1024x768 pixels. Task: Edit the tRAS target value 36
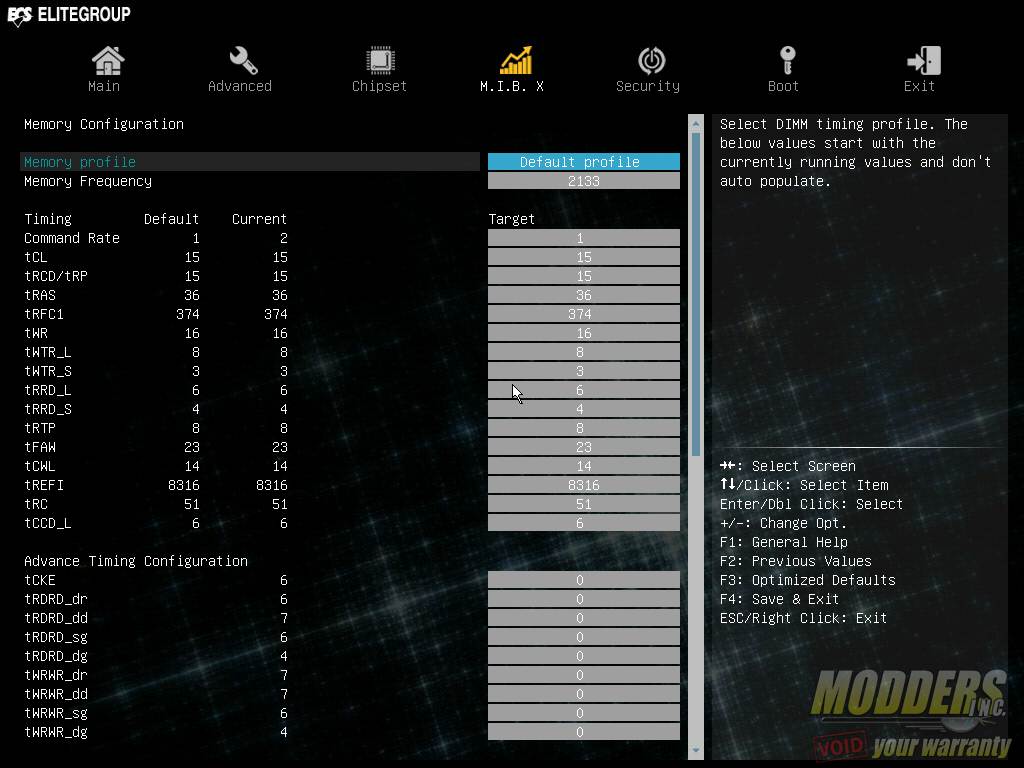point(584,295)
